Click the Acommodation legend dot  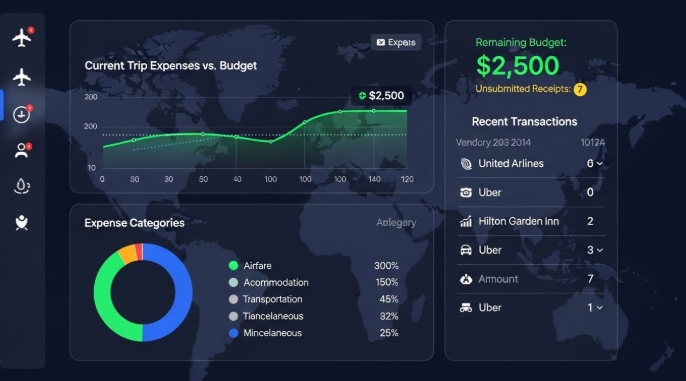click(233, 283)
